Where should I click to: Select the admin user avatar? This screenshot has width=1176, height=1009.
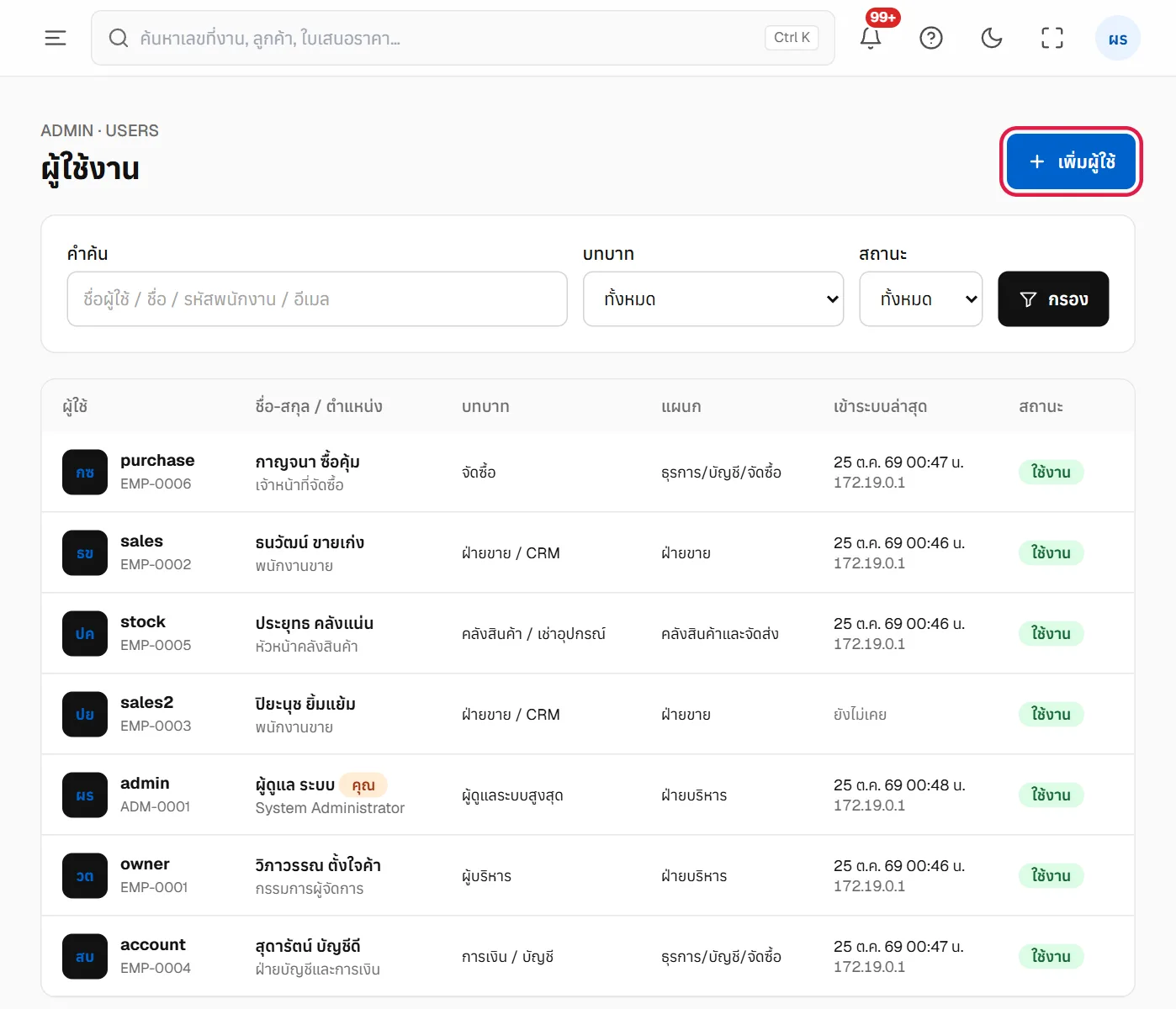click(85, 795)
